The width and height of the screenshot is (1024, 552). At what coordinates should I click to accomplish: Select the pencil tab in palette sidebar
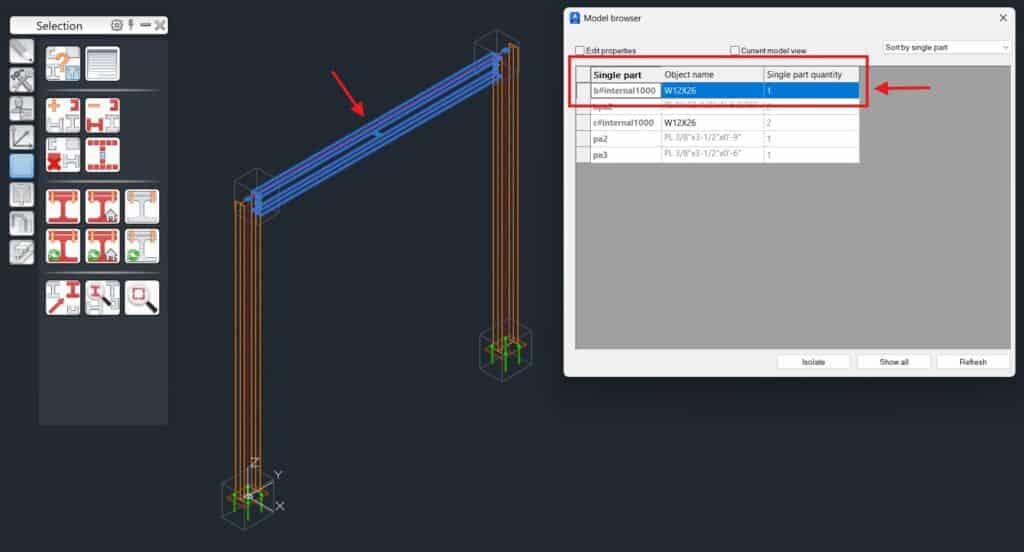coord(21,51)
